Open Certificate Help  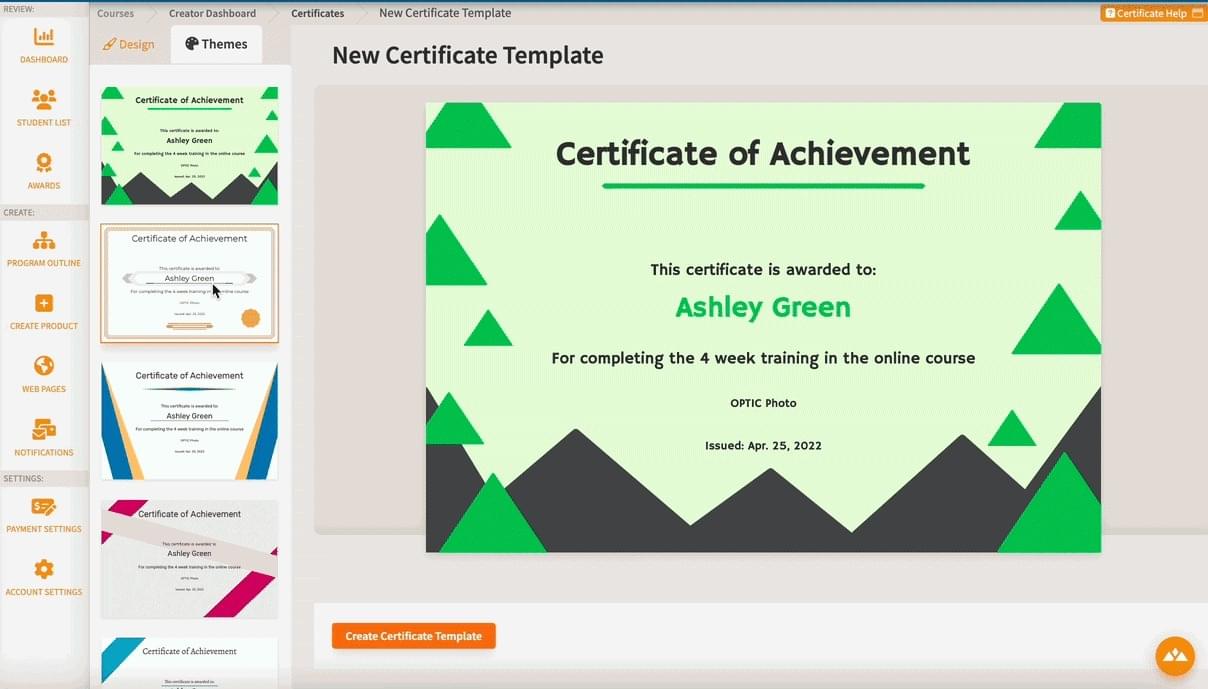[1152, 13]
